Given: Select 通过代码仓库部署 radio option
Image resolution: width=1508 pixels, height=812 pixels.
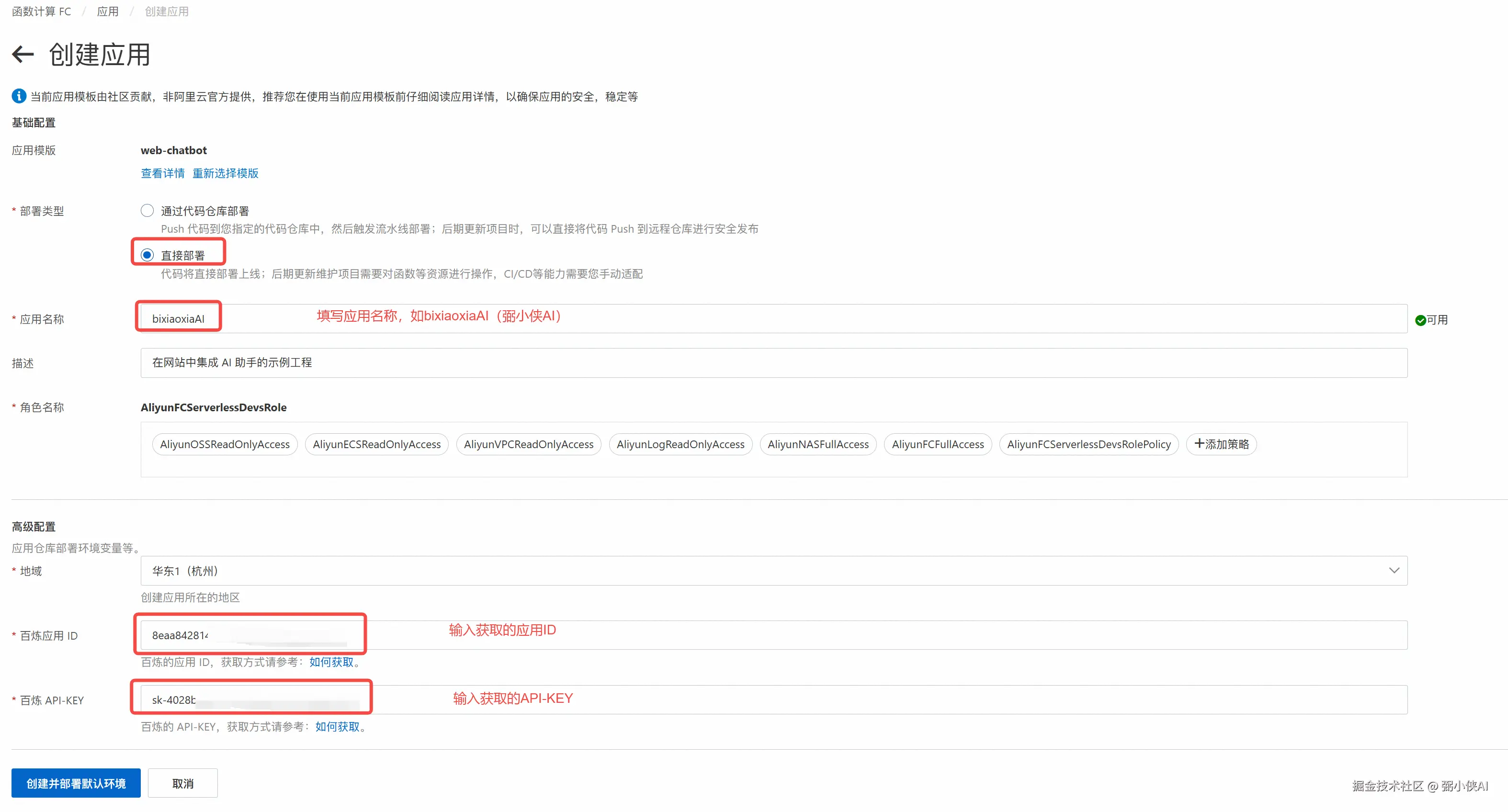Looking at the screenshot, I should [147, 211].
